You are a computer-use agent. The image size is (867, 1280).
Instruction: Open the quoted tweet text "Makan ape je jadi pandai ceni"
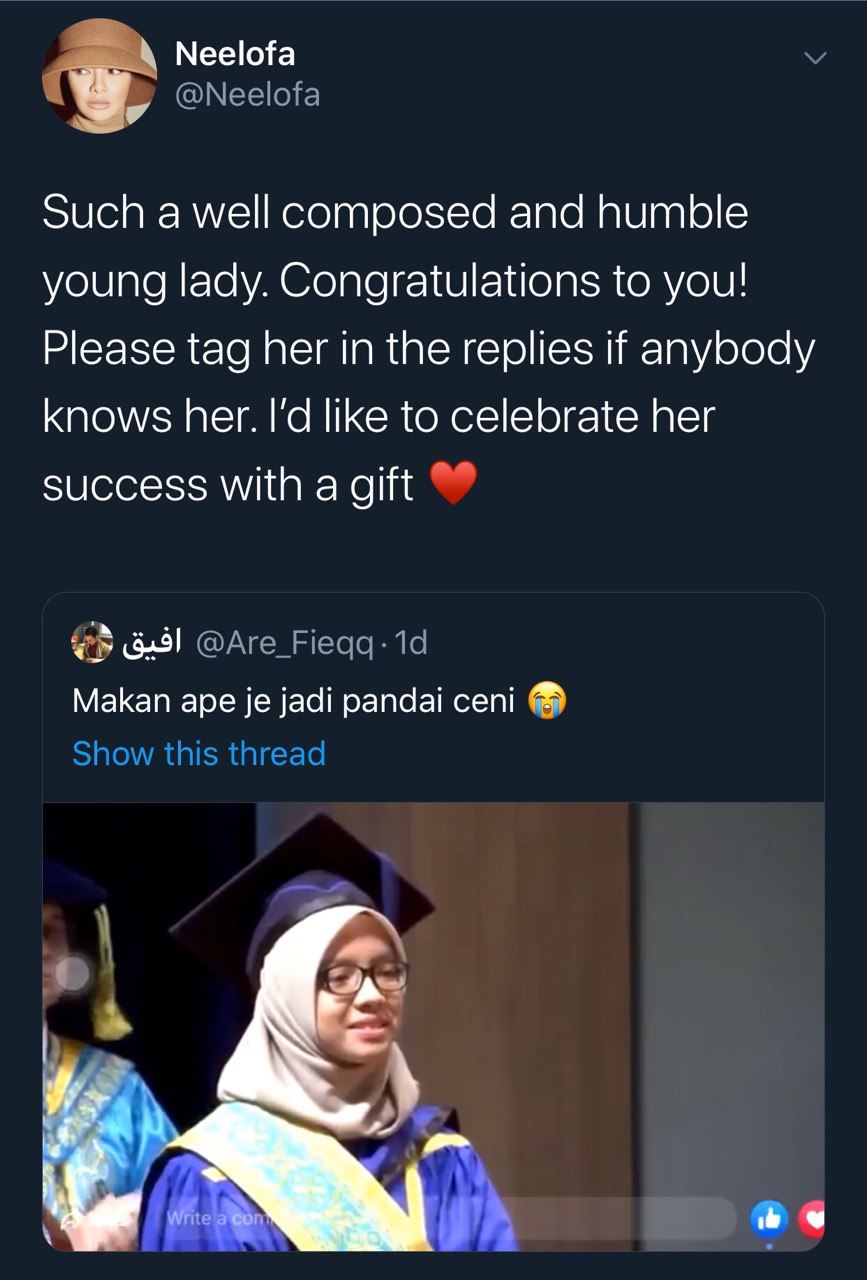(x=293, y=700)
